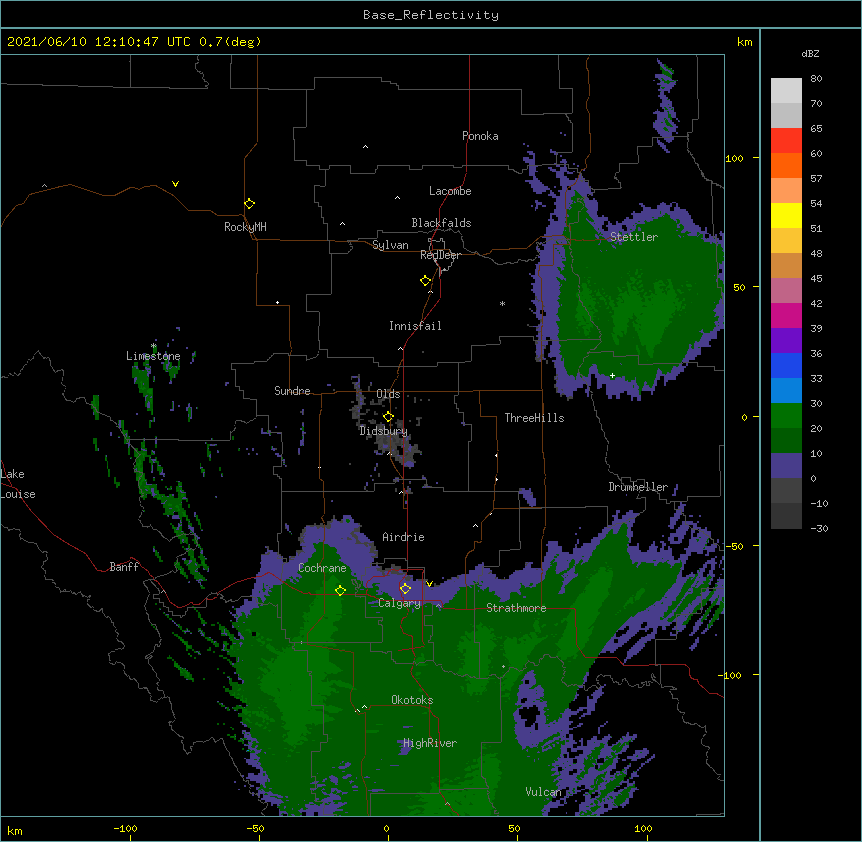Click the Airdrie city label

click(x=404, y=537)
